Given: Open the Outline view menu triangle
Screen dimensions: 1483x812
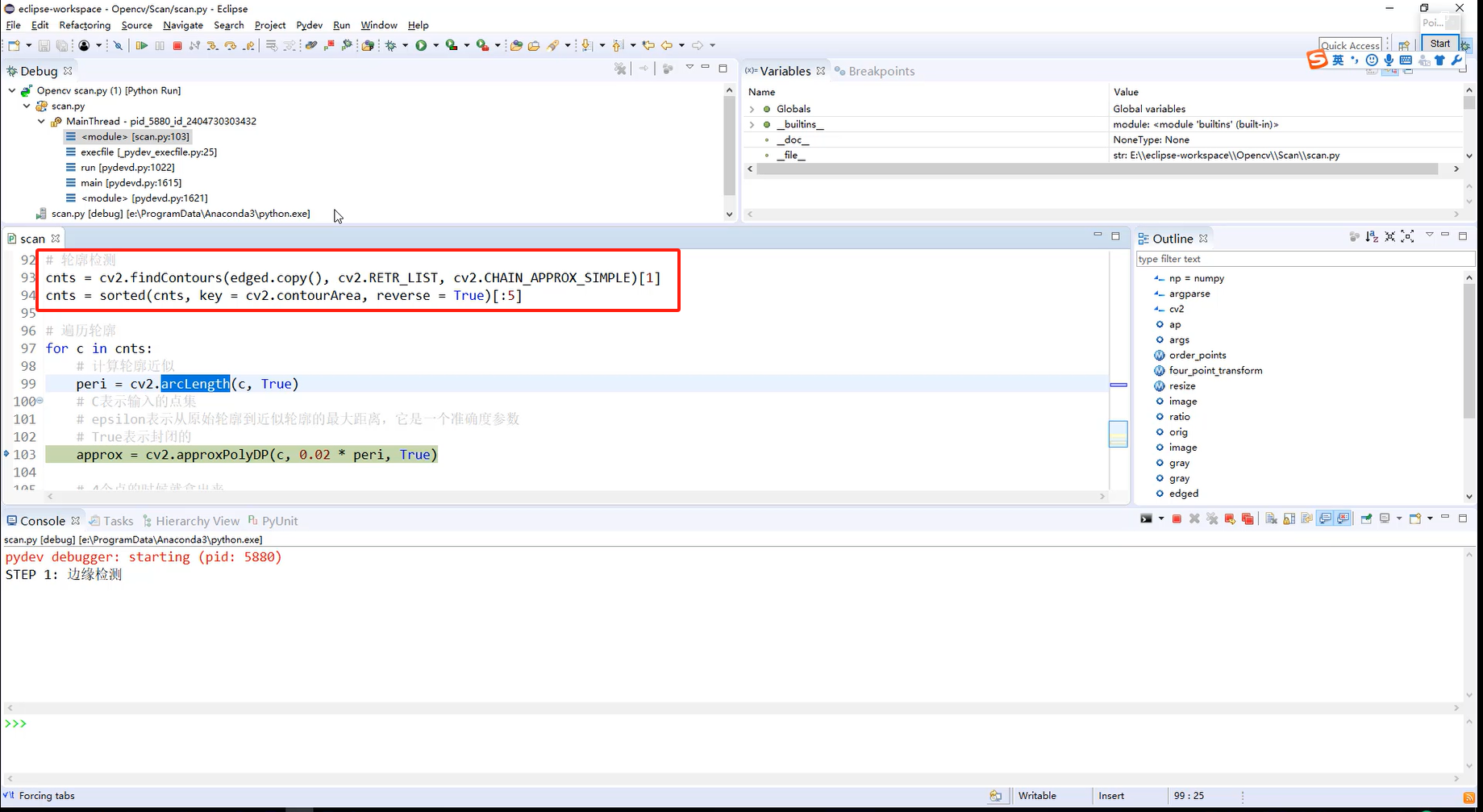Looking at the screenshot, I should 1429,235.
